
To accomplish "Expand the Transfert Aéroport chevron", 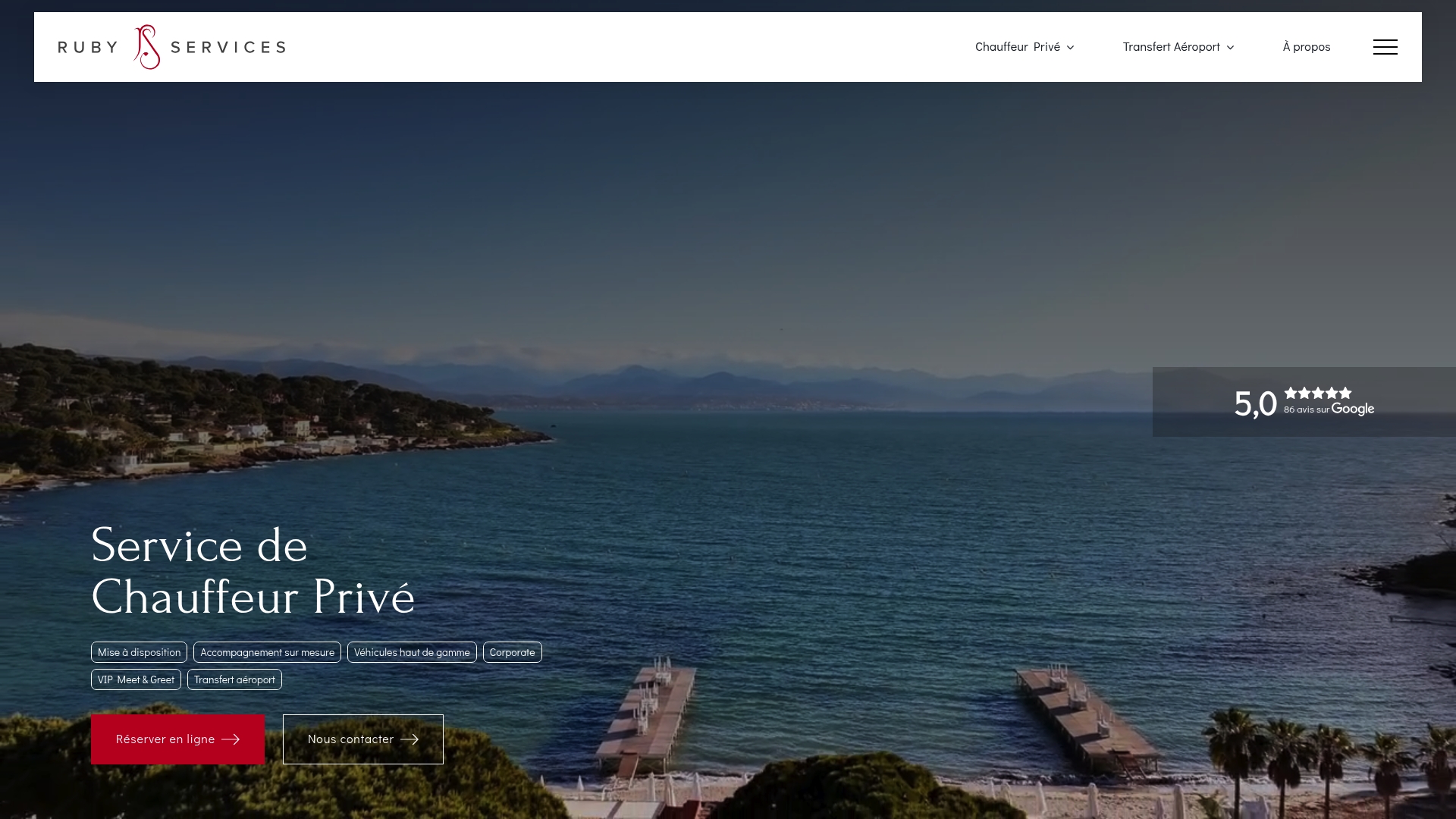I will (x=1230, y=48).
